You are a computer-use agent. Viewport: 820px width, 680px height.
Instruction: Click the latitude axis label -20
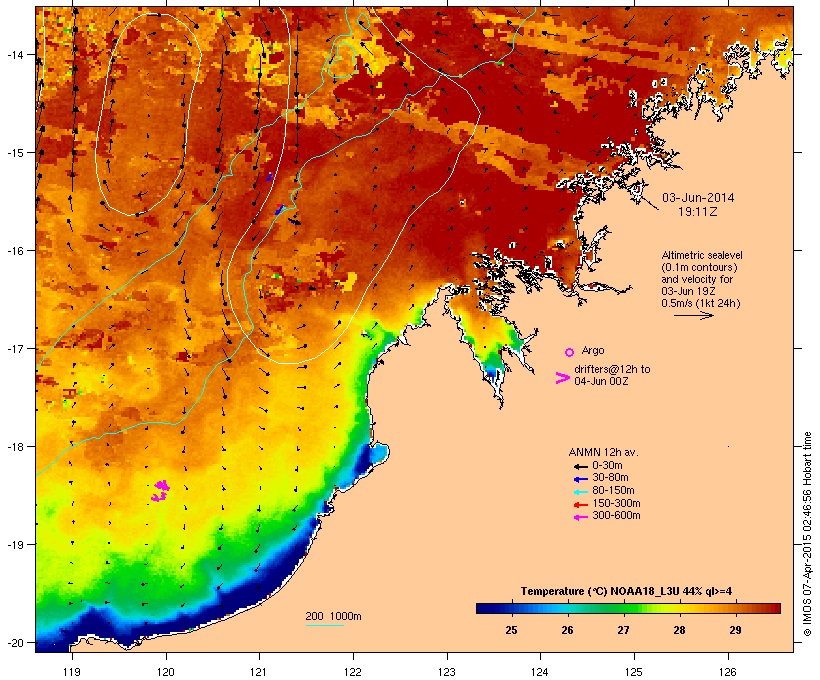coord(15,643)
